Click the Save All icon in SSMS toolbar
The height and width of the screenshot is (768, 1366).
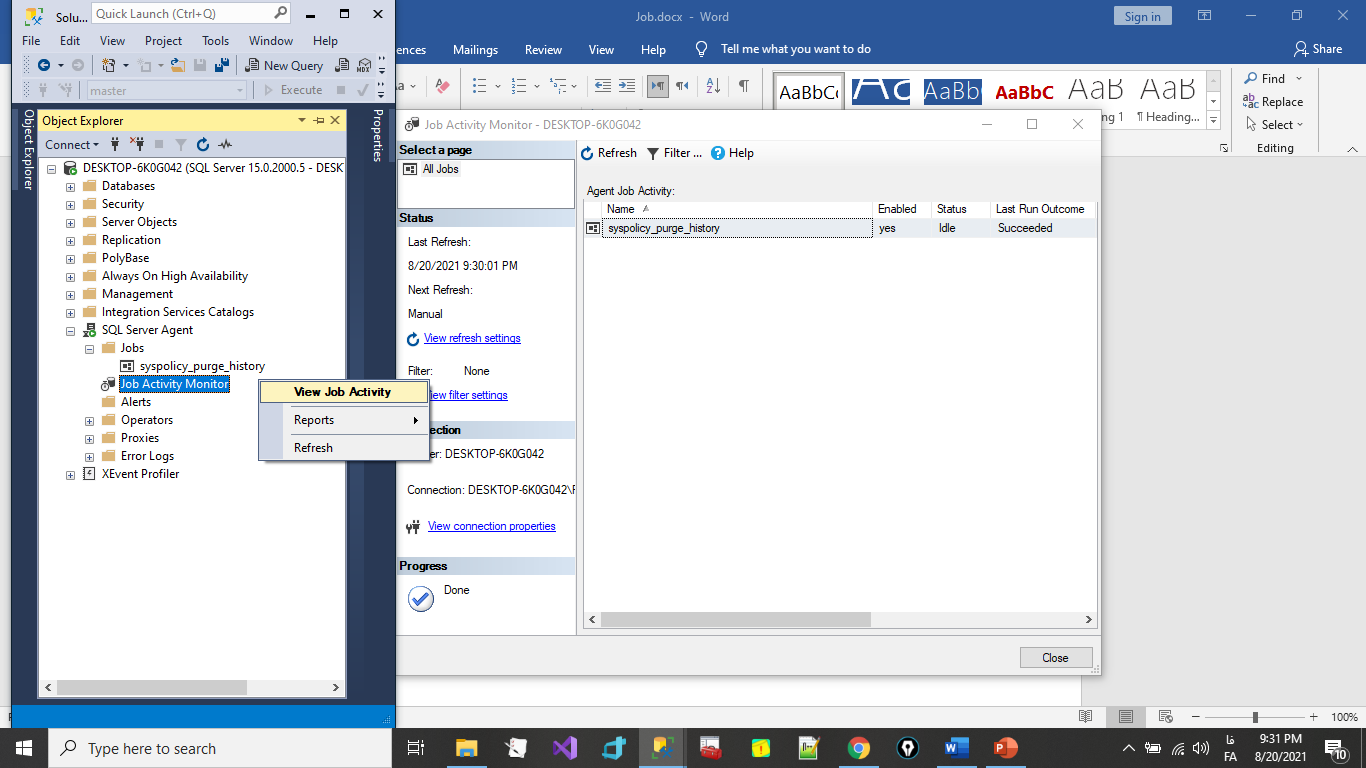[222, 65]
